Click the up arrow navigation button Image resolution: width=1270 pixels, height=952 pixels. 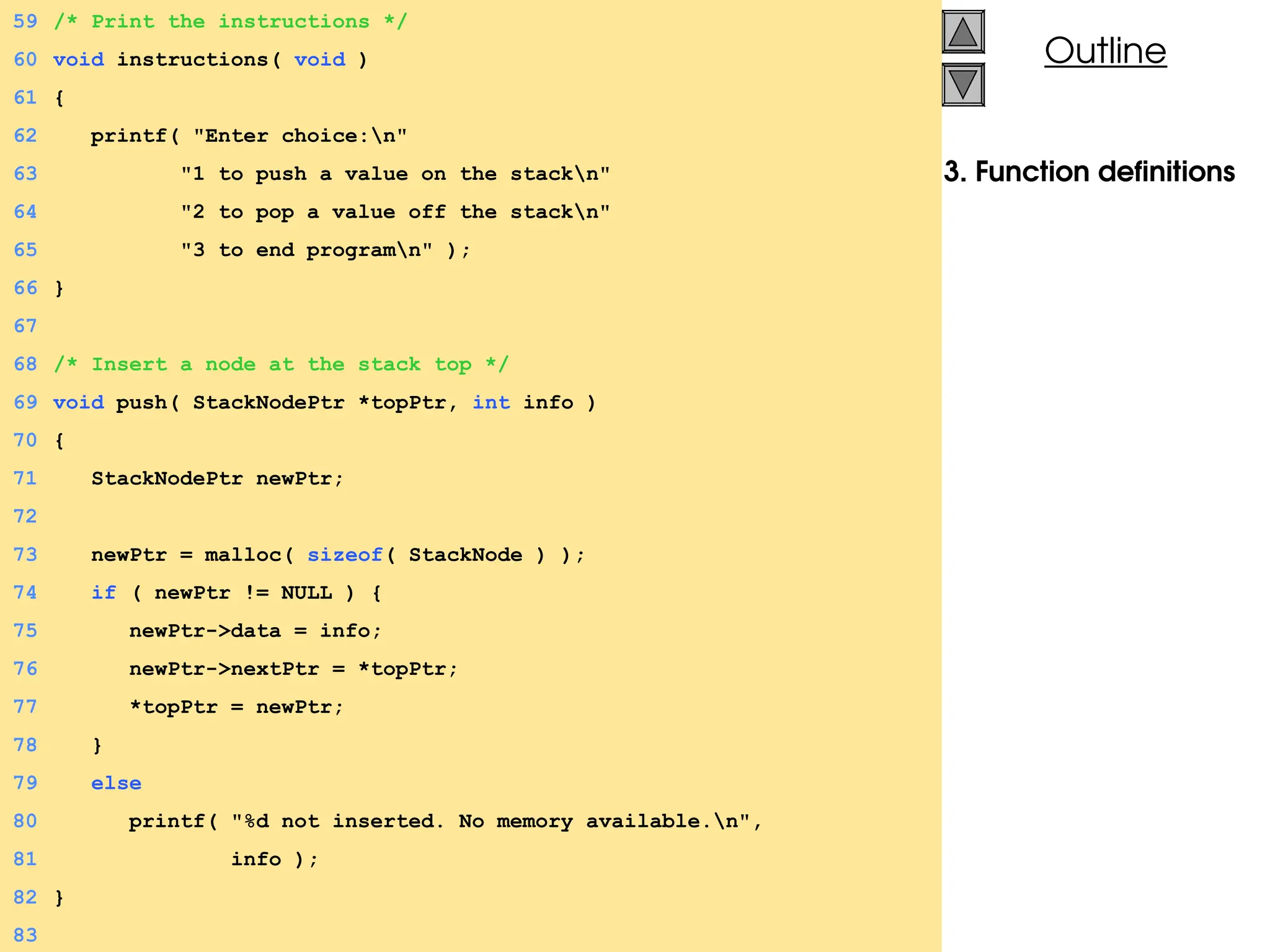click(963, 32)
